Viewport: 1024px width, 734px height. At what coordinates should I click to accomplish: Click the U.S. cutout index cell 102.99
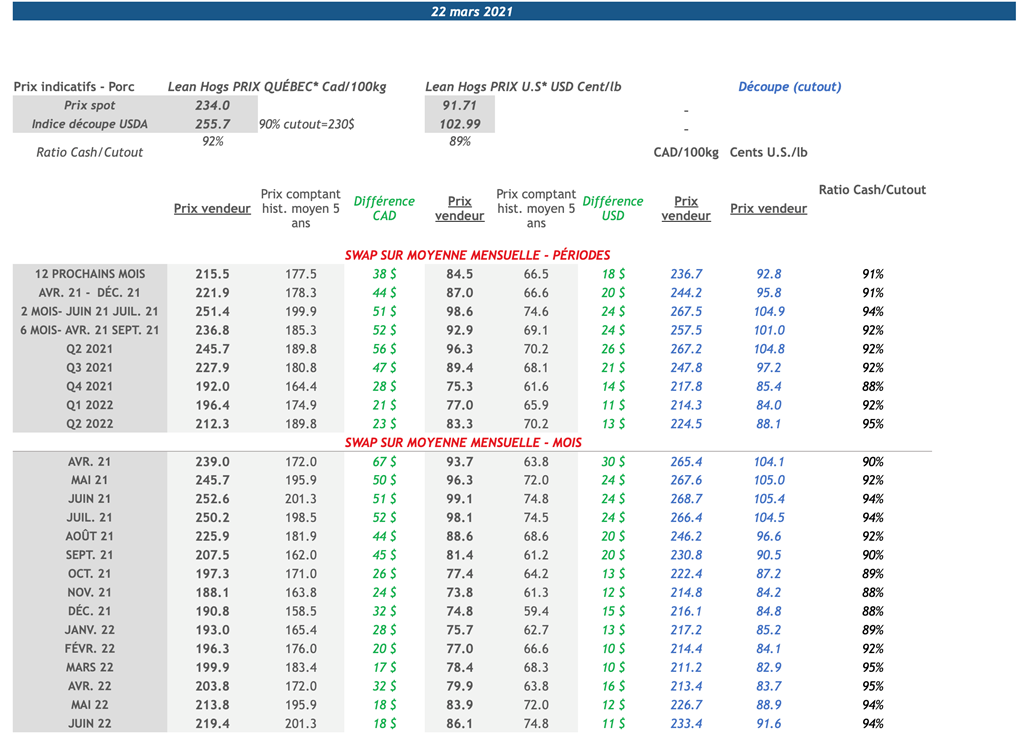point(459,124)
